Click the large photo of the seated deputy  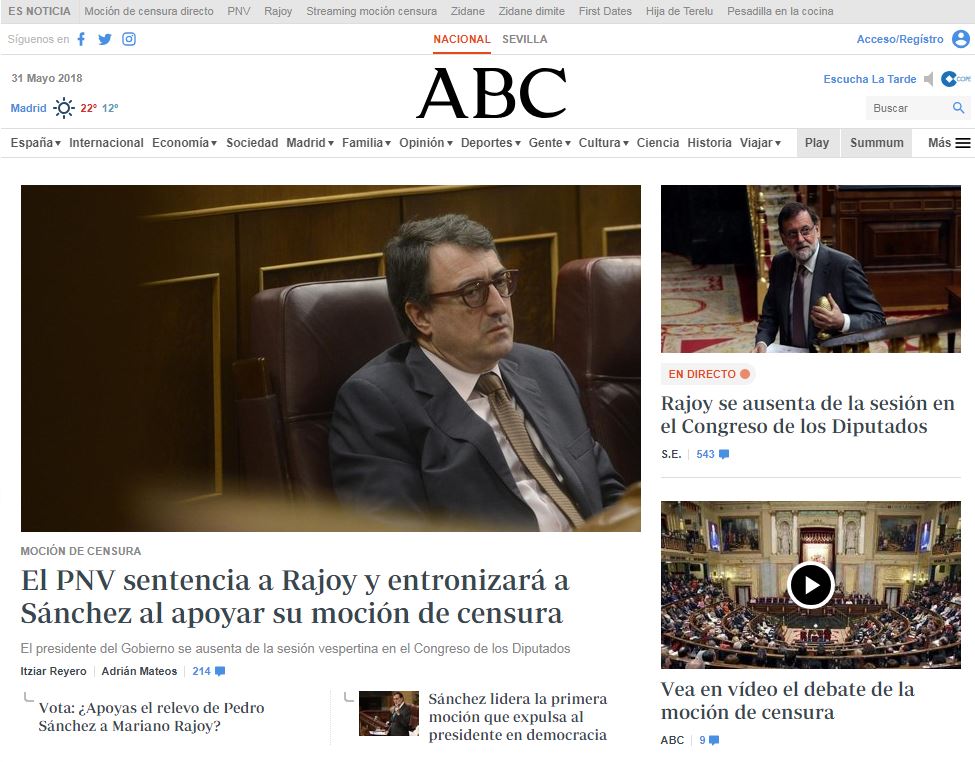point(331,358)
